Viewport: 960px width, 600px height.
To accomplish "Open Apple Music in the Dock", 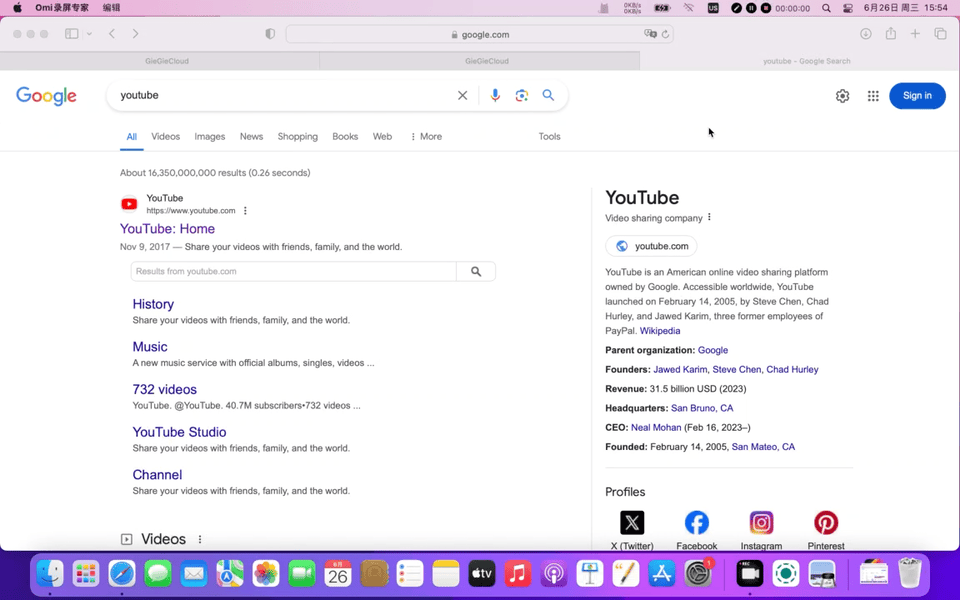I will click(x=518, y=574).
